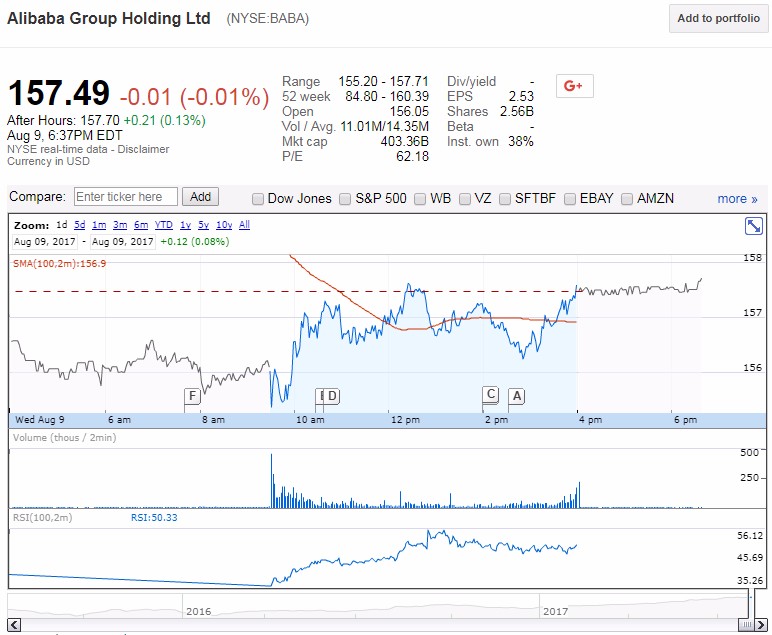Check the WB comparison box
Viewport: 772px width, 635px height.
pyautogui.click(x=419, y=199)
